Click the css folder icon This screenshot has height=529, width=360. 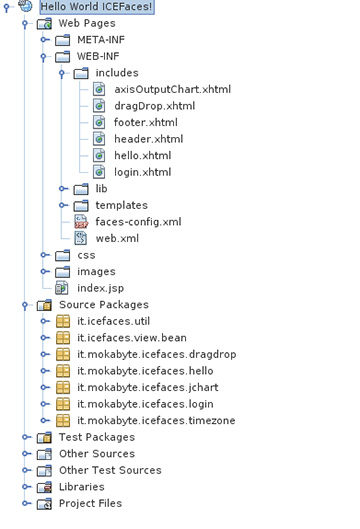click(63, 255)
